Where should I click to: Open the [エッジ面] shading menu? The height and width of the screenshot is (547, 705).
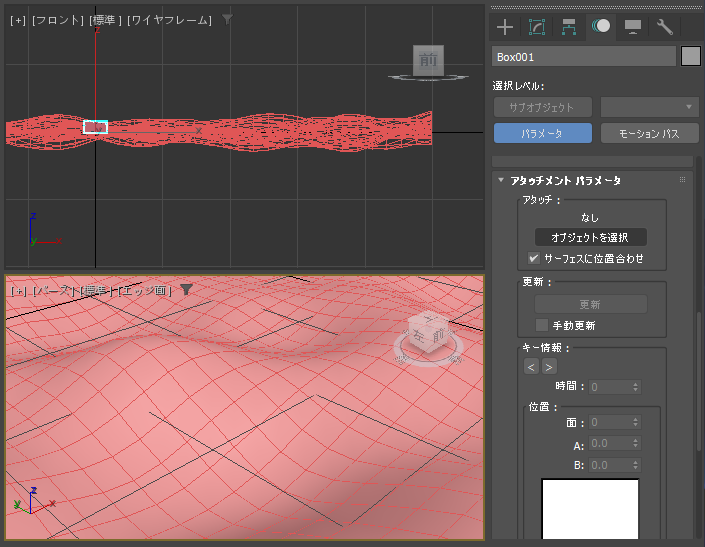point(145,291)
